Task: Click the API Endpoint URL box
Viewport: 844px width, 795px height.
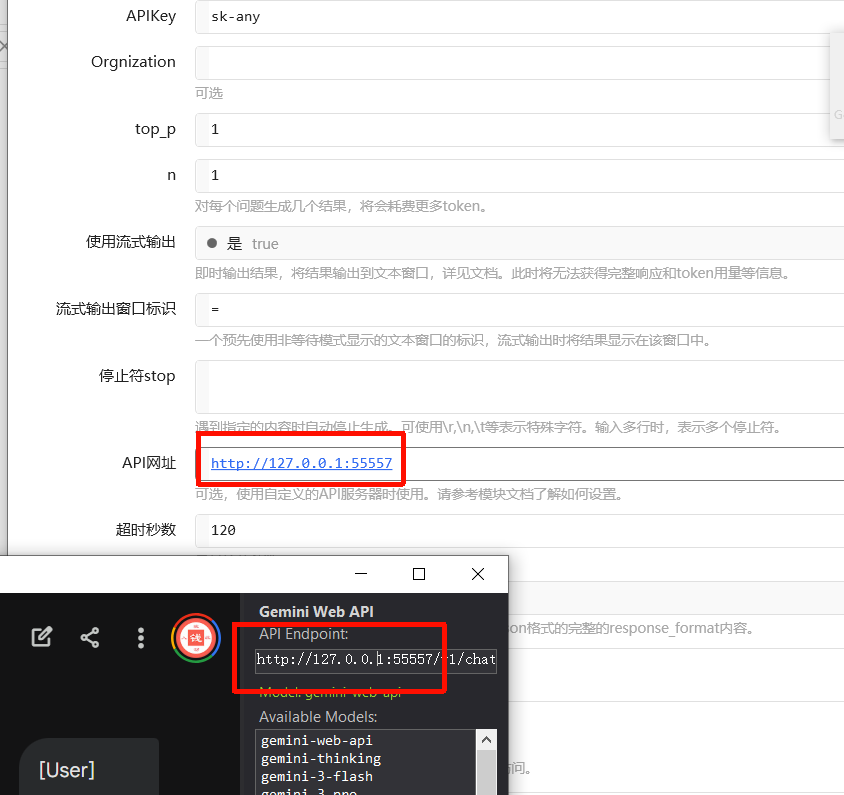Action: tap(375, 659)
